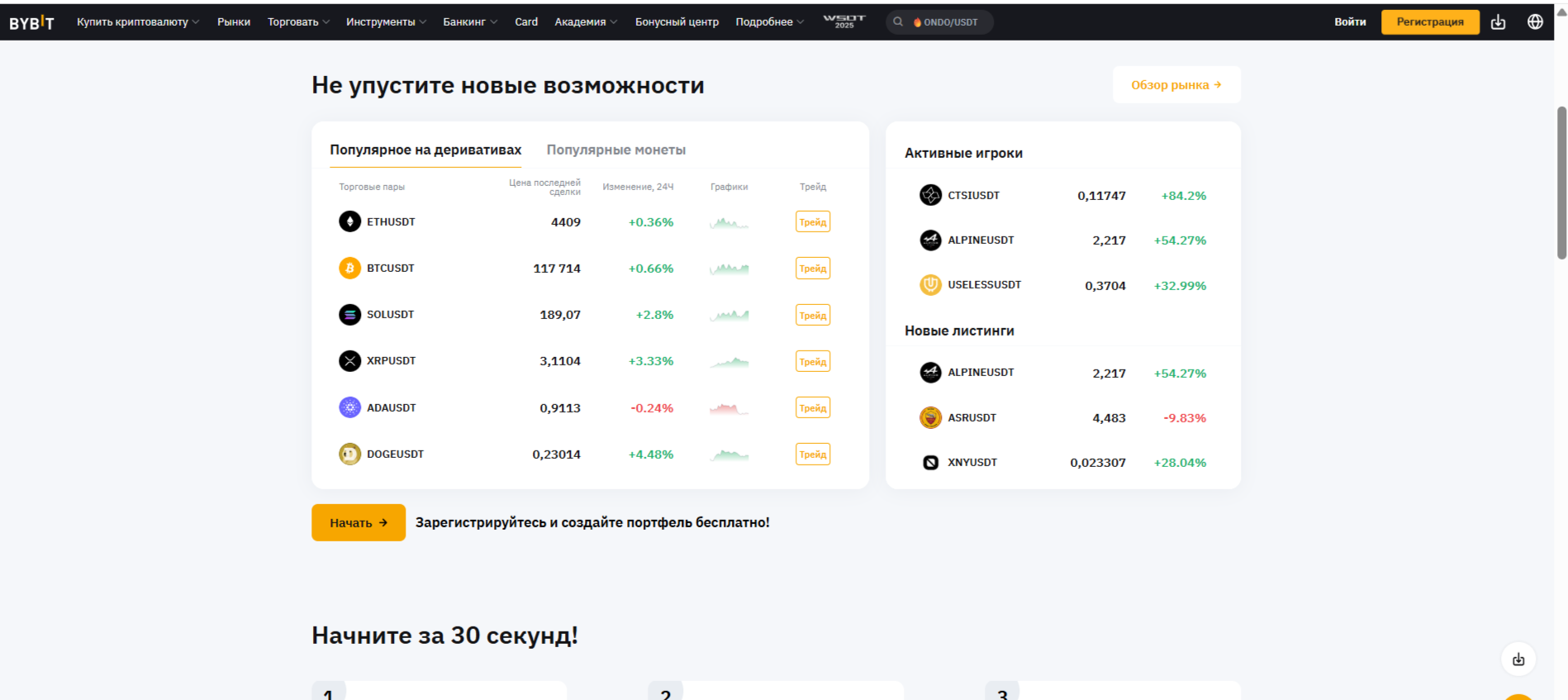Click the floating download button bottom right
1568x700 pixels.
tap(1518, 660)
